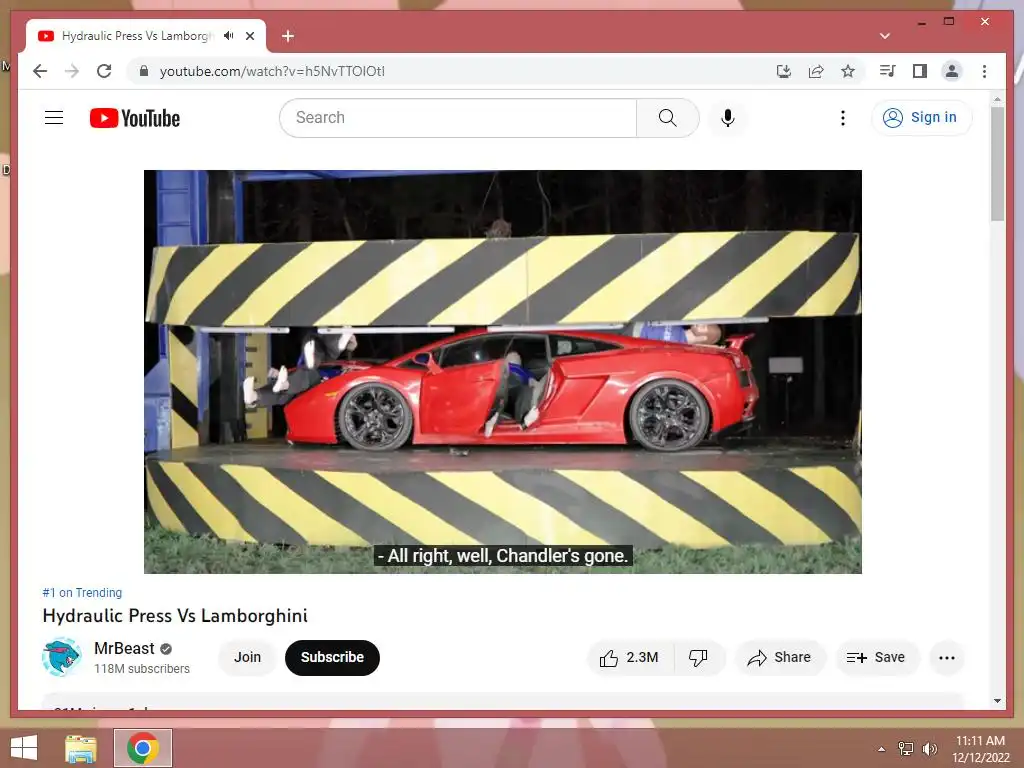The width and height of the screenshot is (1024, 768).
Task: Like the video with thumbs up
Action: click(x=630, y=658)
